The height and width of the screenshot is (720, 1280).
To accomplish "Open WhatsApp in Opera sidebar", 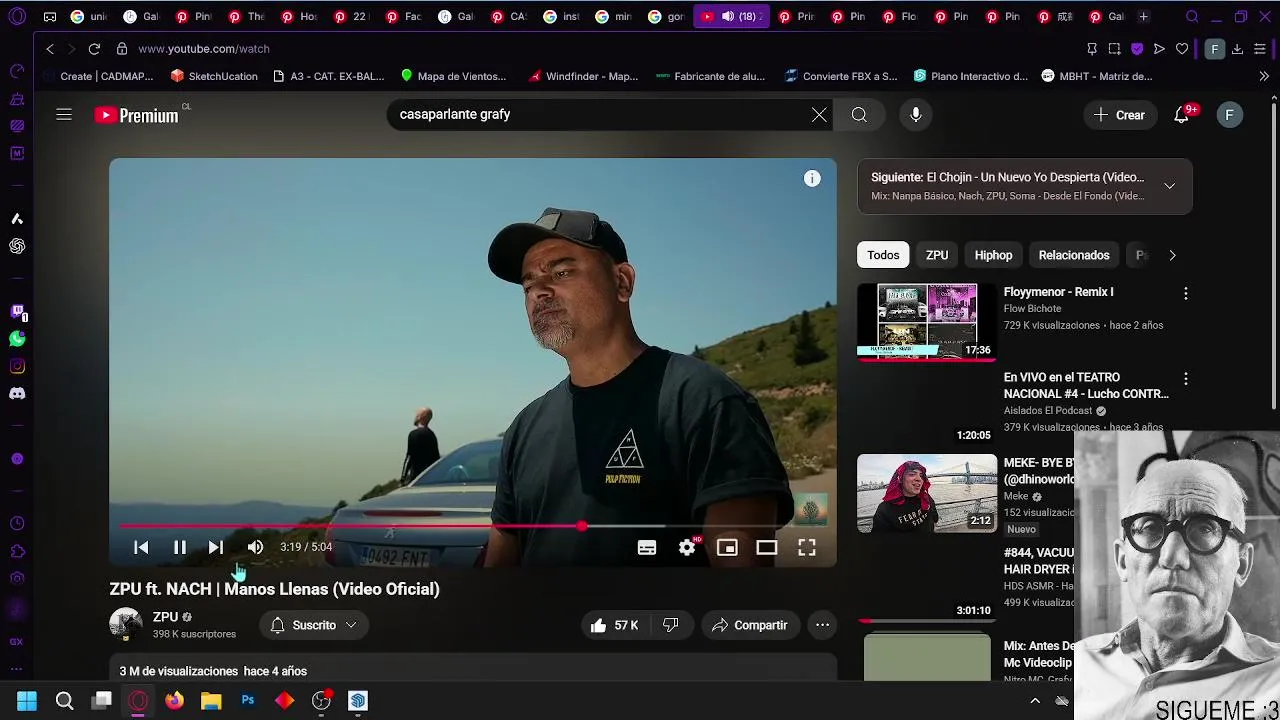I will point(17,339).
